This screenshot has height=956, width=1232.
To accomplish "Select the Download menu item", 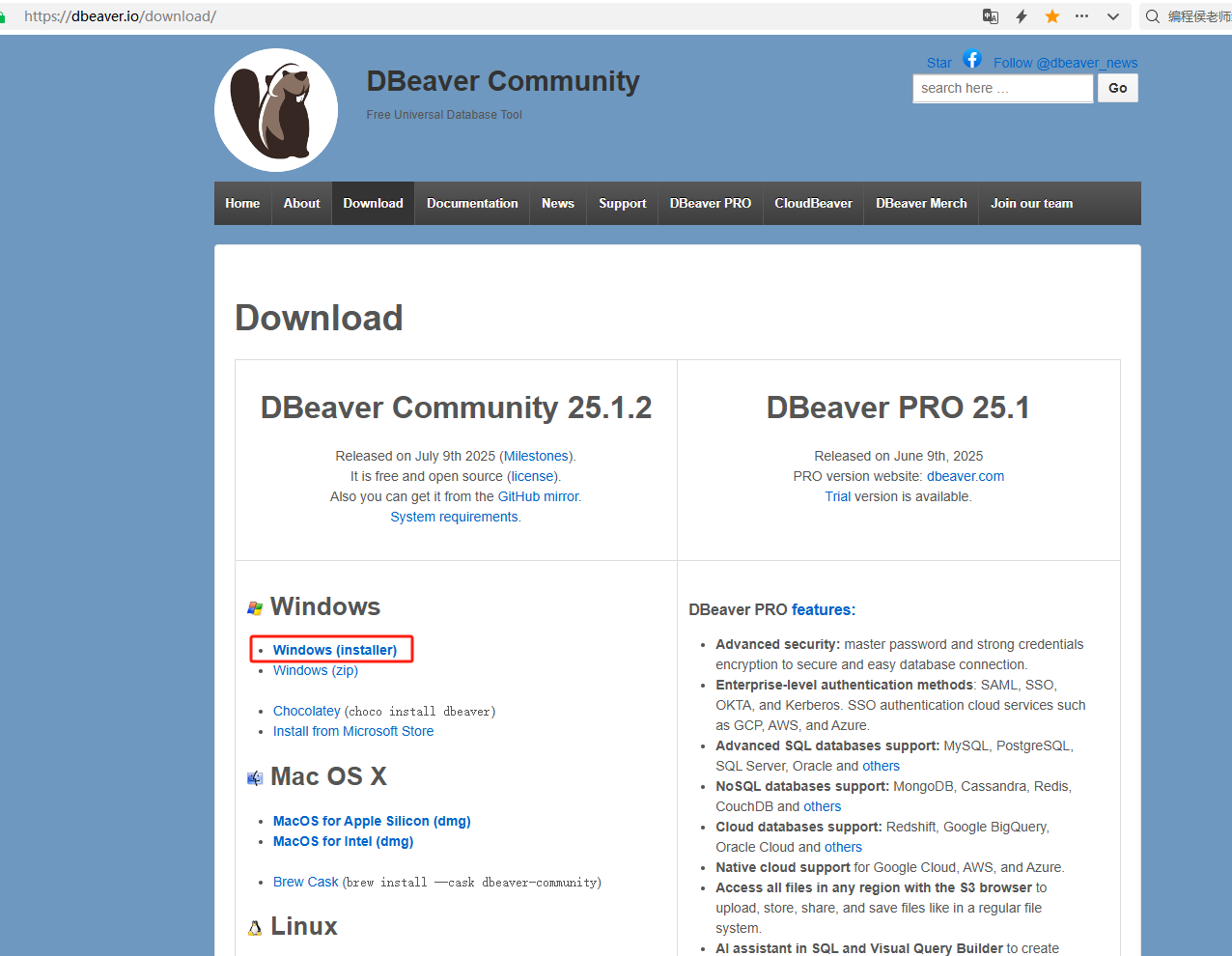I will 373,203.
